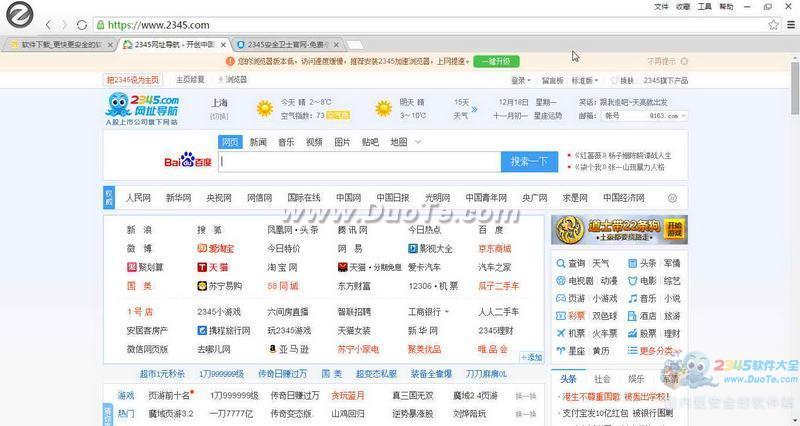Click the vertical page scrollbar thumb

795,87
